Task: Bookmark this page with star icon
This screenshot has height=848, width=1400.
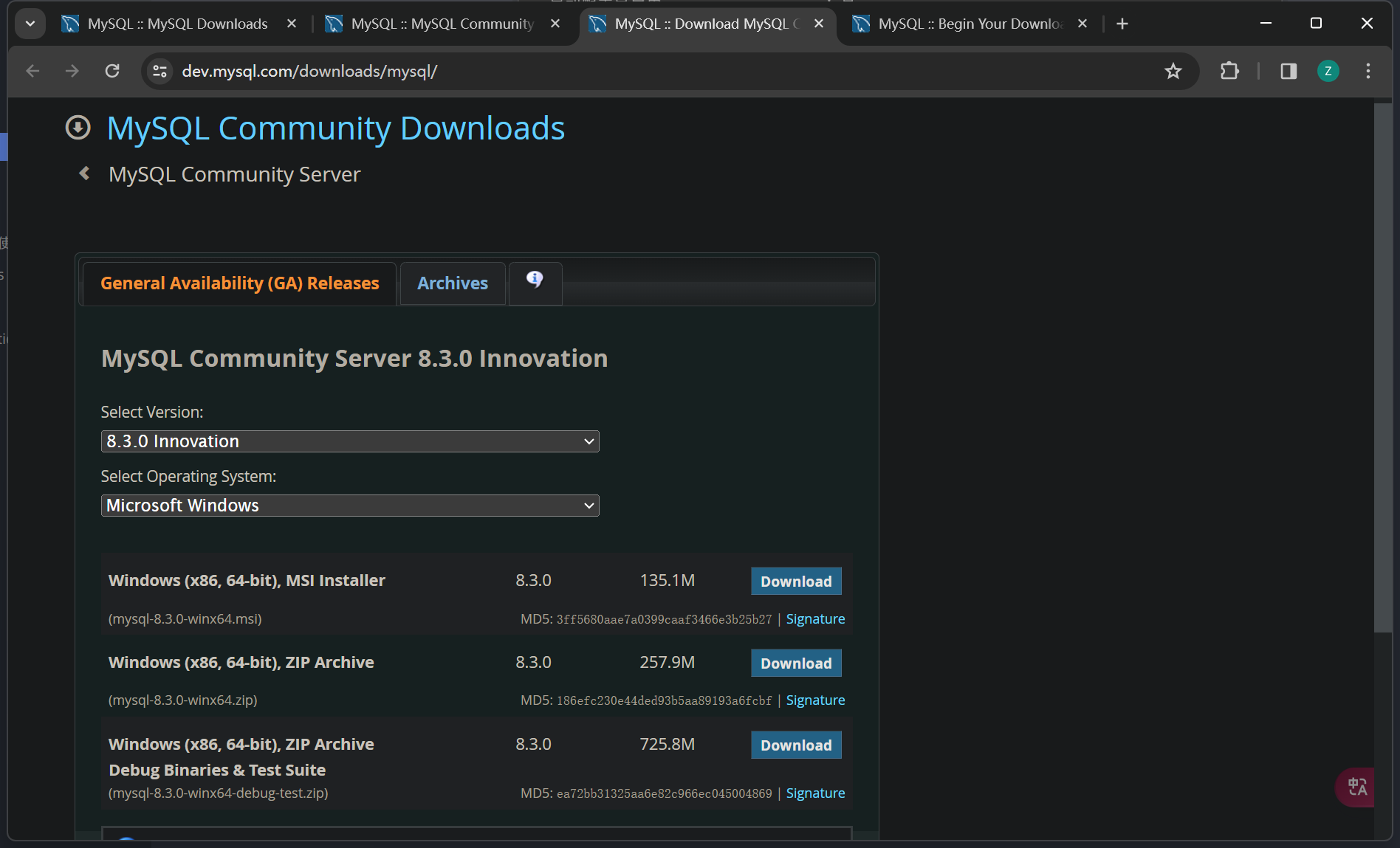Action: (1173, 71)
